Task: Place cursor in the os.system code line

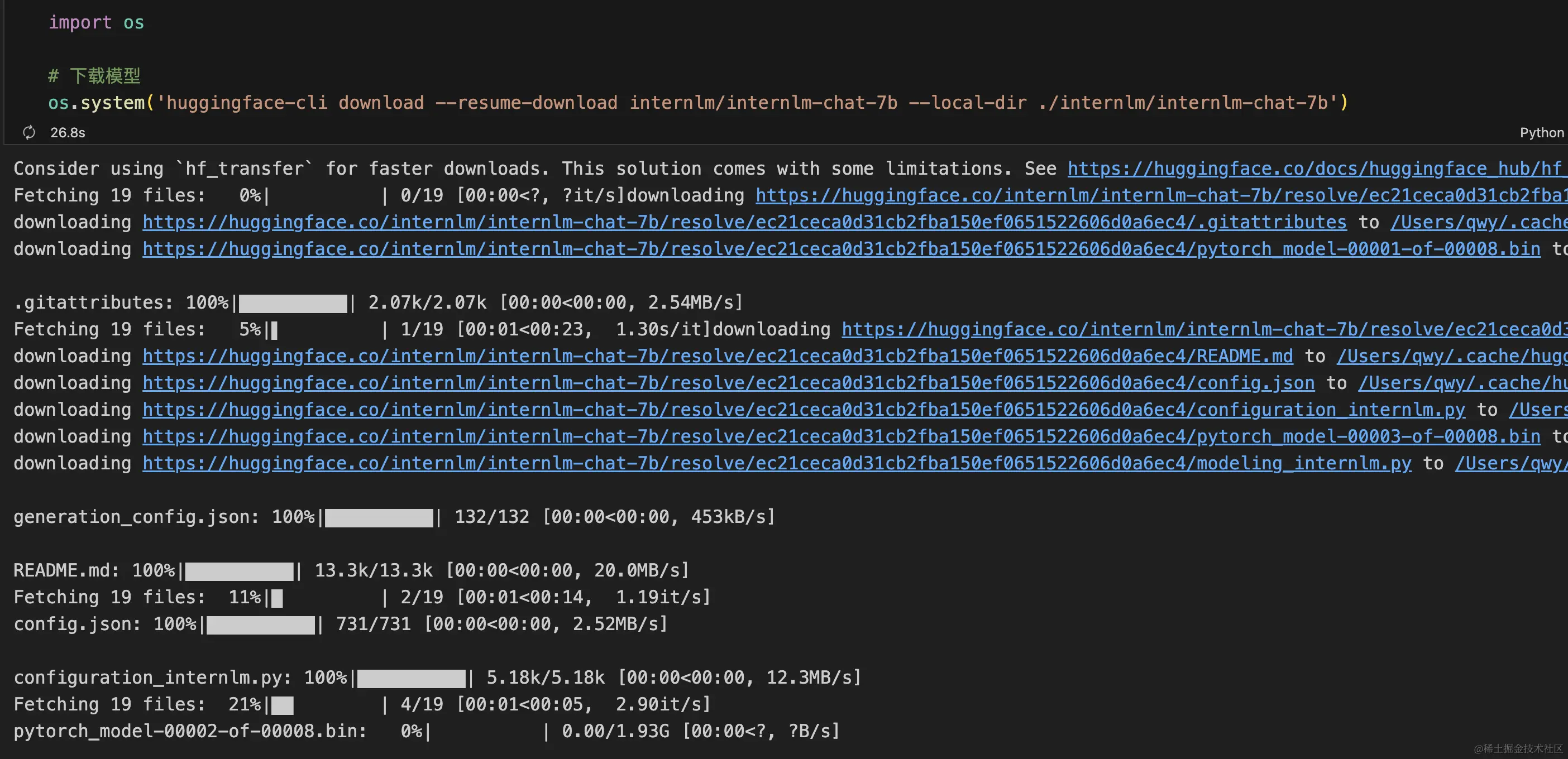Action: (x=697, y=103)
